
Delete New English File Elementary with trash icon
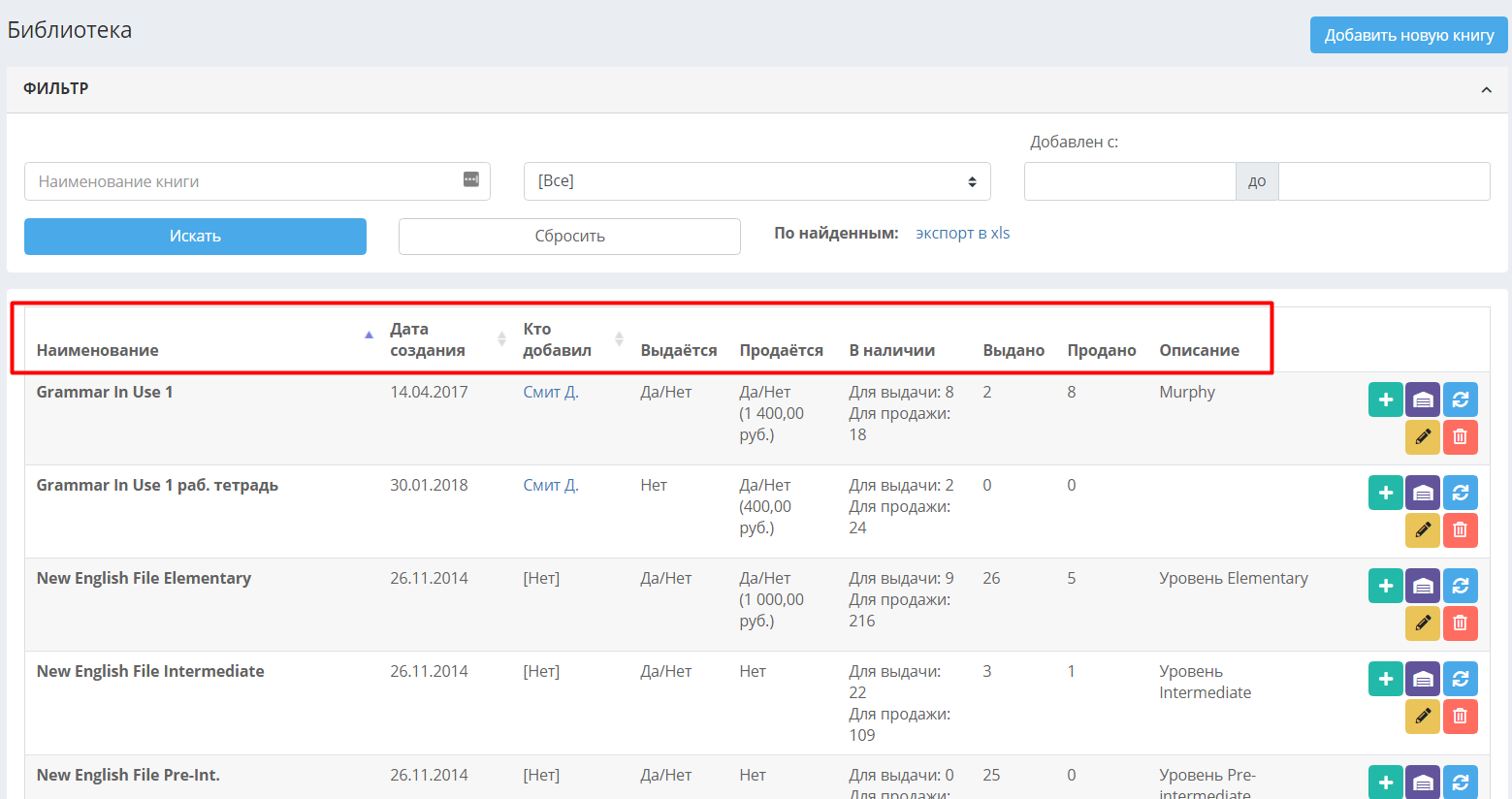[x=1460, y=623]
